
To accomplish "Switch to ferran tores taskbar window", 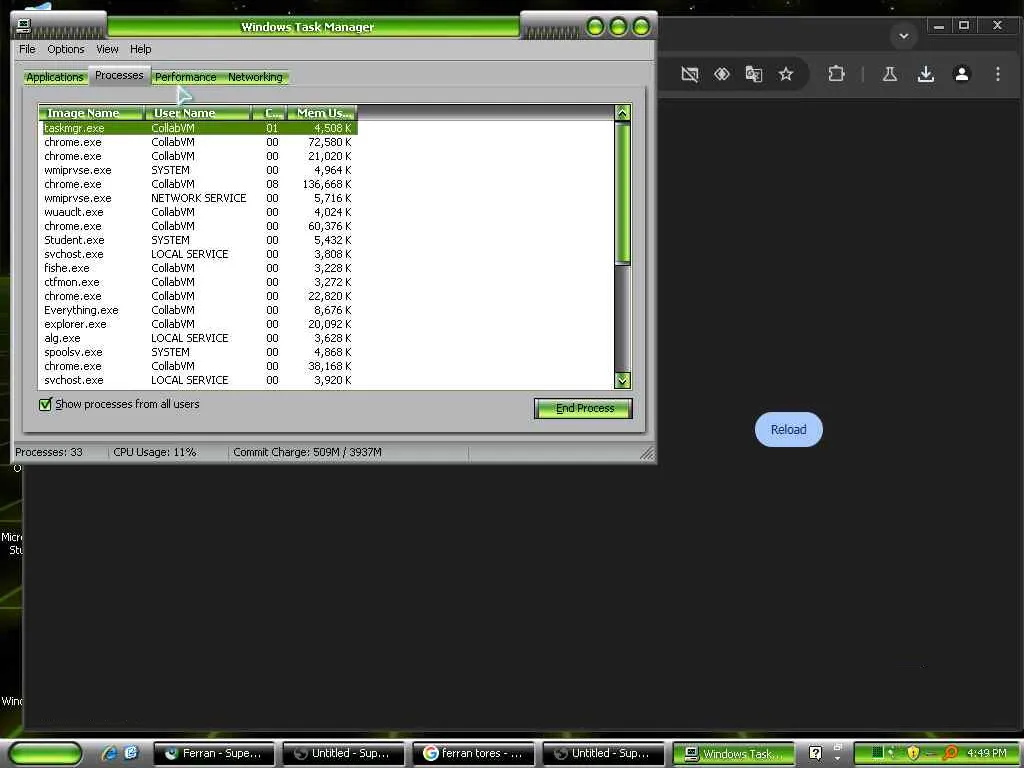I will (x=474, y=754).
